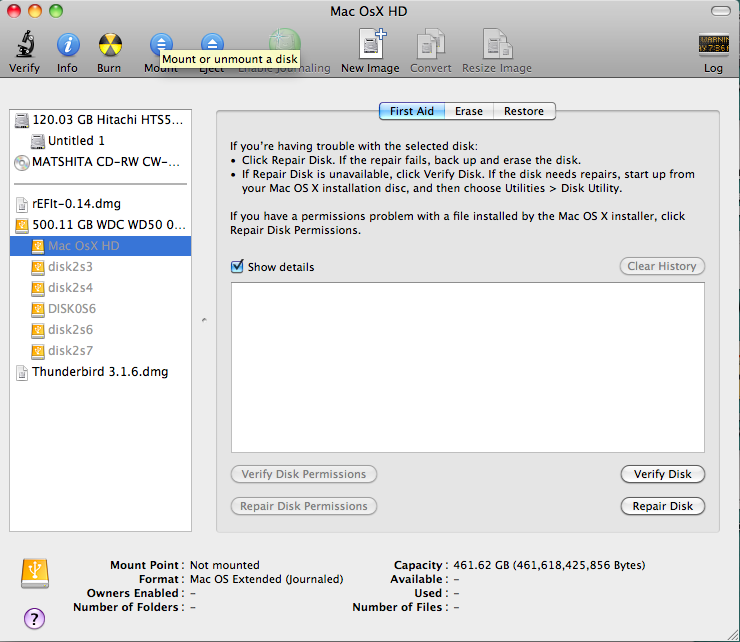The width and height of the screenshot is (740, 642).
Task: Click the Enable Journaling toolbar icon
Action: tap(285, 40)
